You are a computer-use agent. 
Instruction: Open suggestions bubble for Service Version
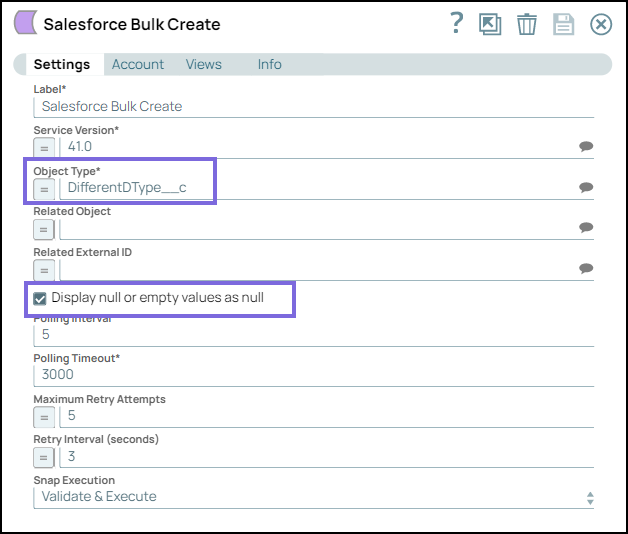pyautogui.click(x=586, y=146)
